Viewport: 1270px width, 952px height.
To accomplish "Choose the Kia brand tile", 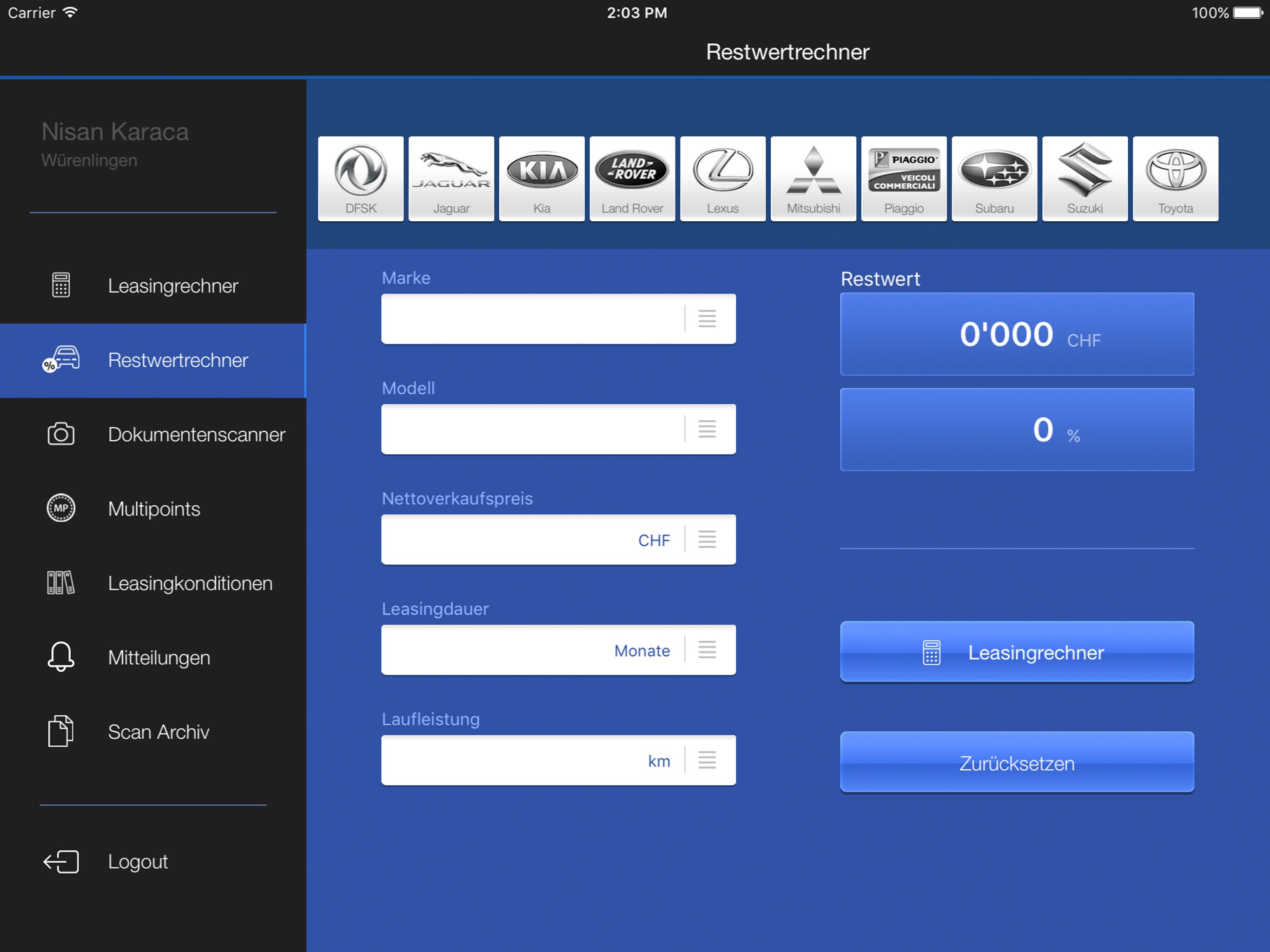I will pos(542,178).
